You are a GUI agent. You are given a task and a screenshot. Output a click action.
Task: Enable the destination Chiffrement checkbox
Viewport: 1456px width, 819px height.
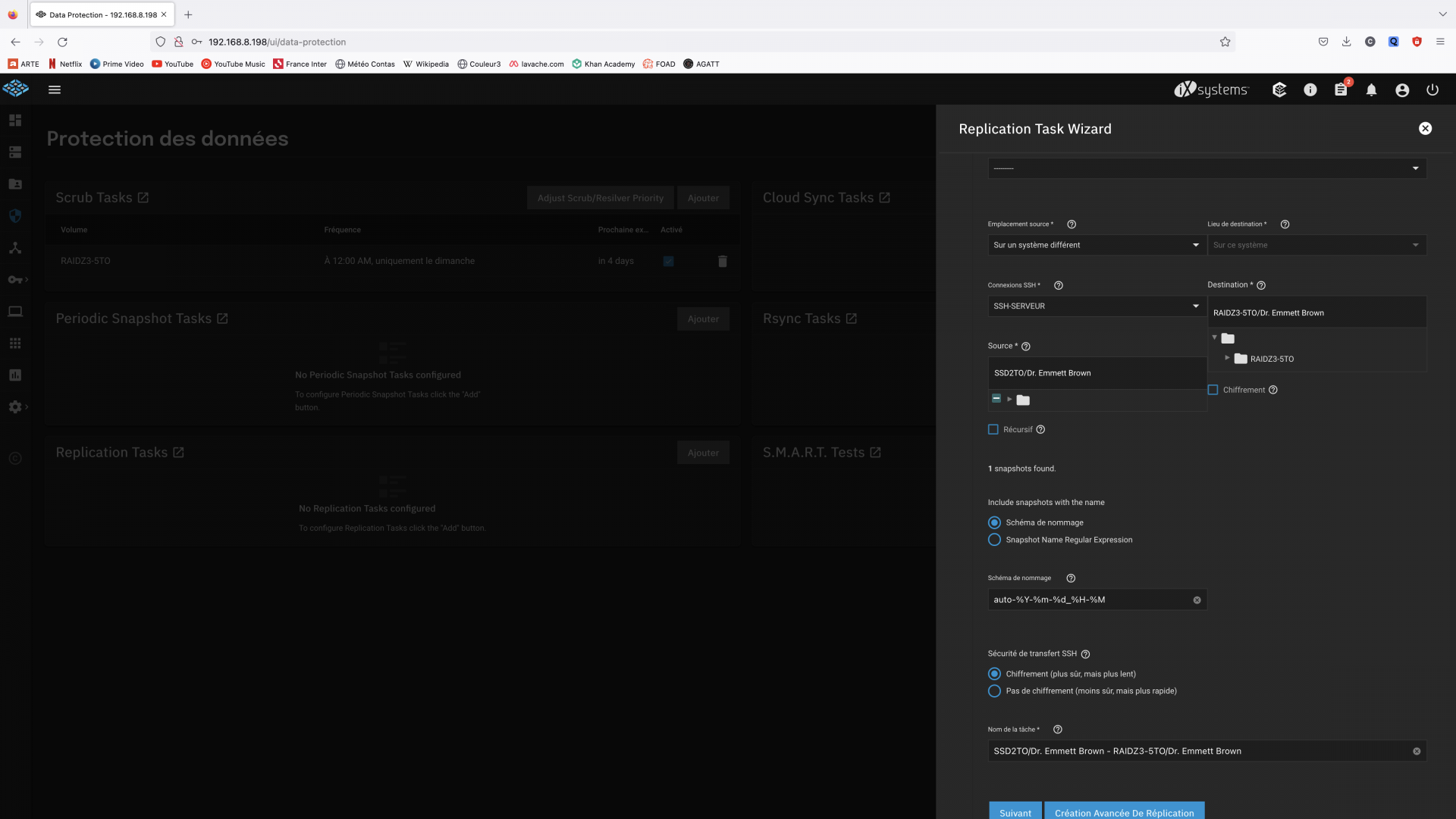(1213, 390)
